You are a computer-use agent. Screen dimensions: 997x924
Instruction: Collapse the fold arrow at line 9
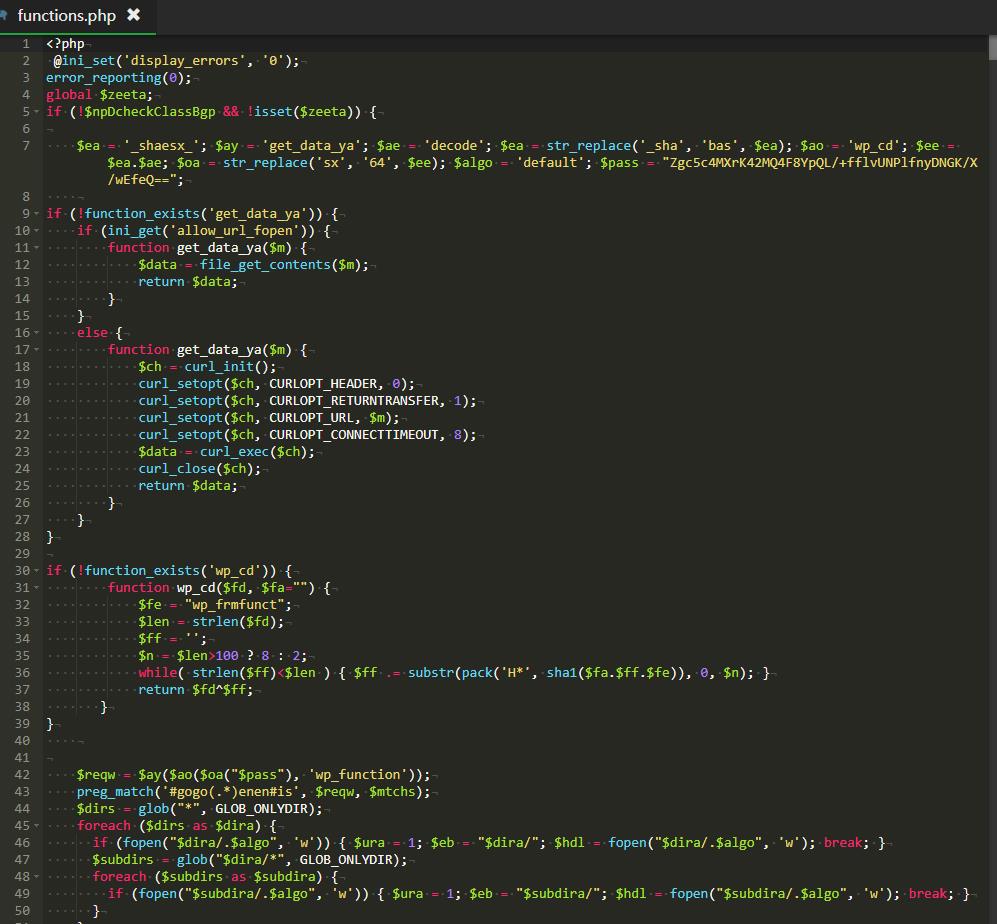point(36,214)
